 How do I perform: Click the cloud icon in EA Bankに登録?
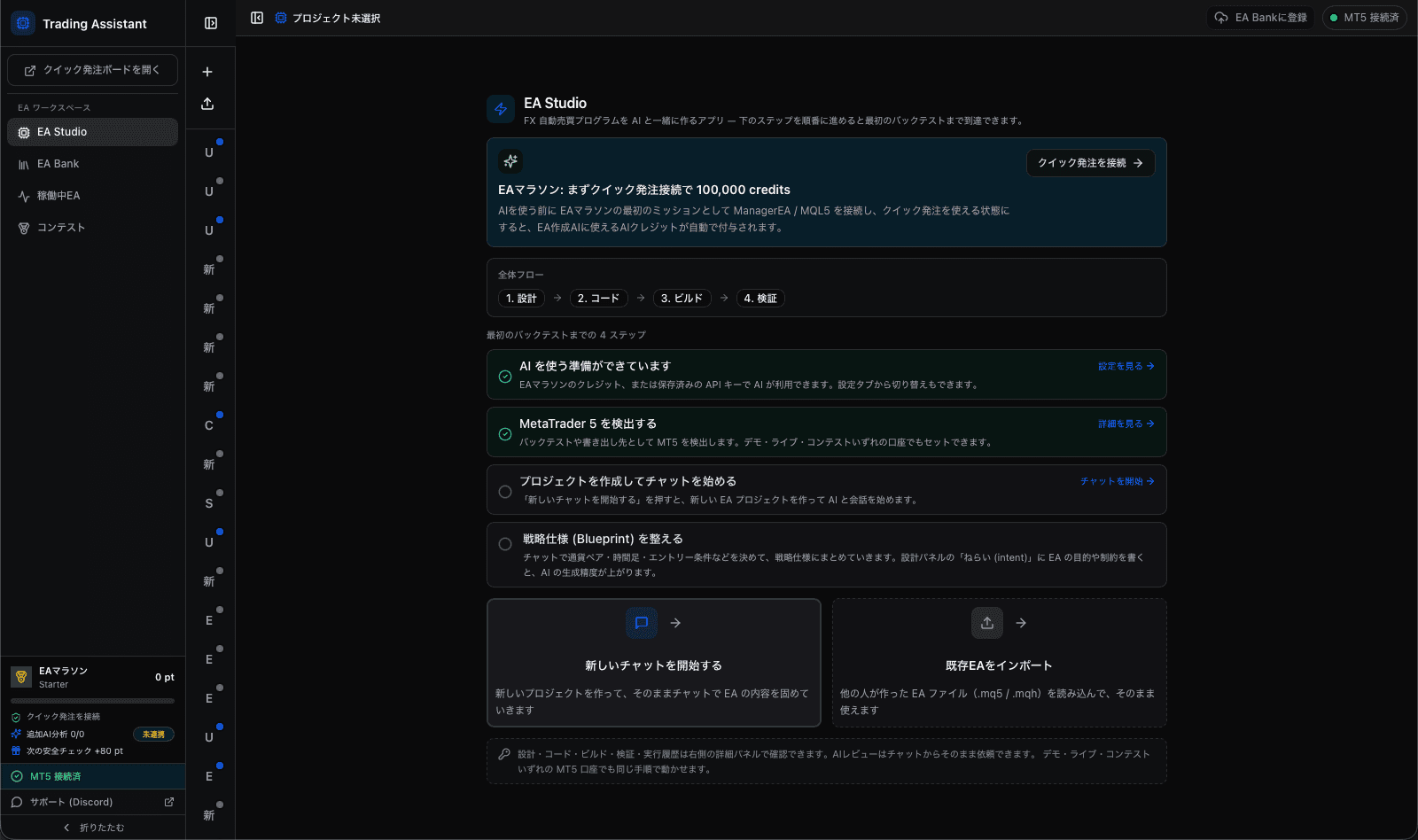pos(1221,18)
